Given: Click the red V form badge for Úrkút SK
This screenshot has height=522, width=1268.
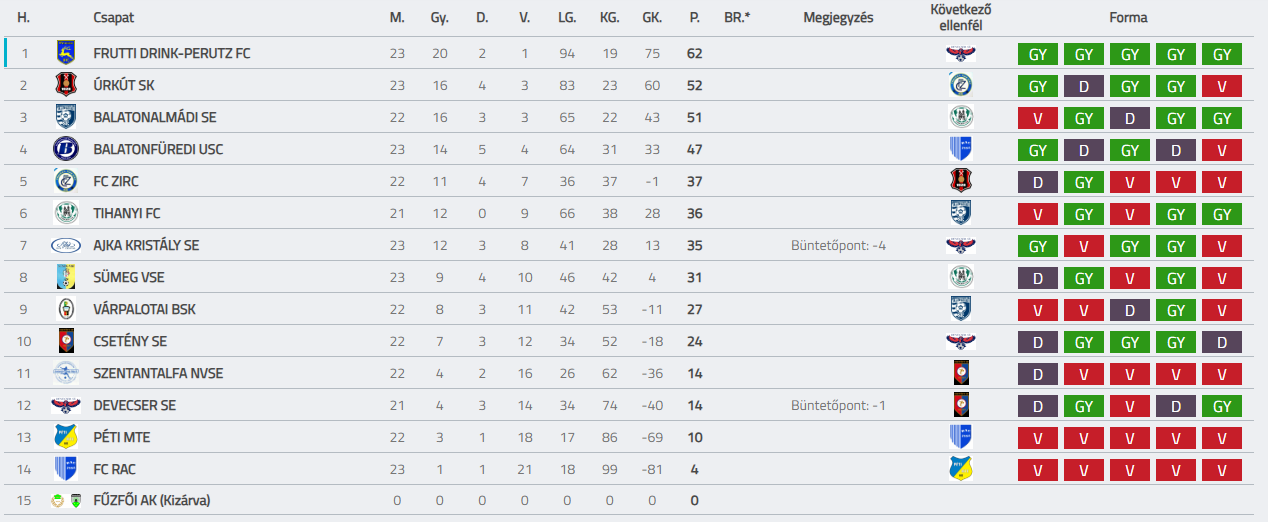Looking at the screenshot, I should [x=1222, y=86].
